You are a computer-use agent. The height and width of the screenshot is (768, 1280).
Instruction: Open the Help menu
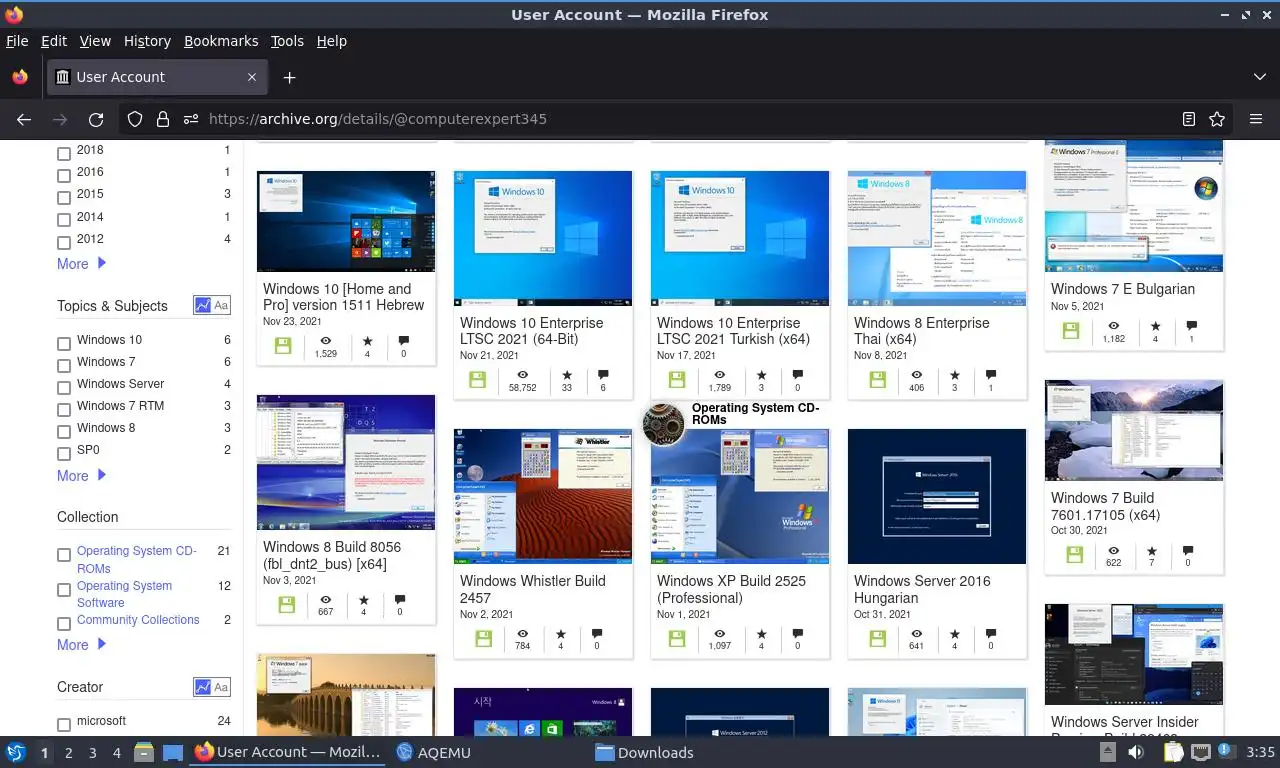[332, 41]
